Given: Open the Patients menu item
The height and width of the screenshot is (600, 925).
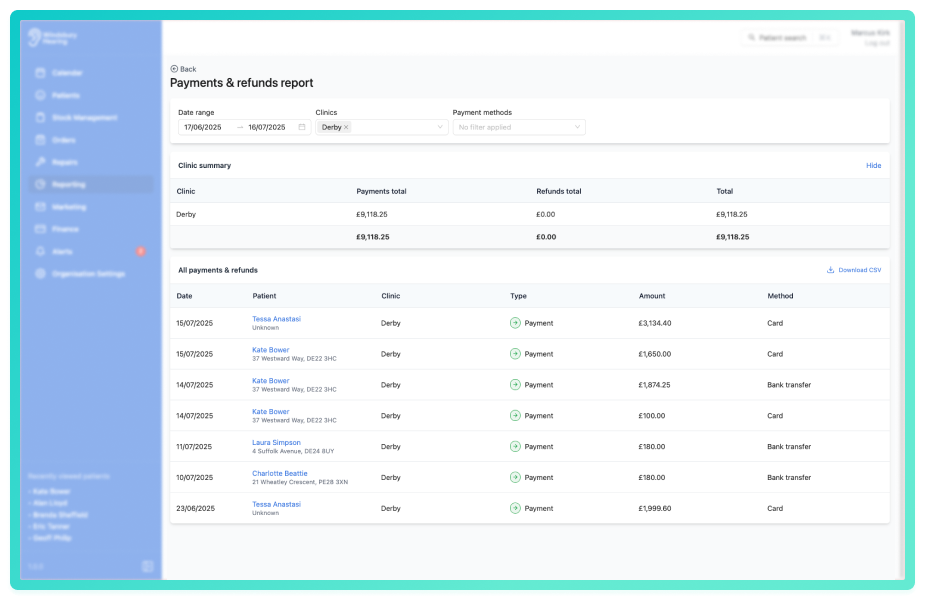Looking at the screenshot, I should pyautogui.click(x=90, y=95).
